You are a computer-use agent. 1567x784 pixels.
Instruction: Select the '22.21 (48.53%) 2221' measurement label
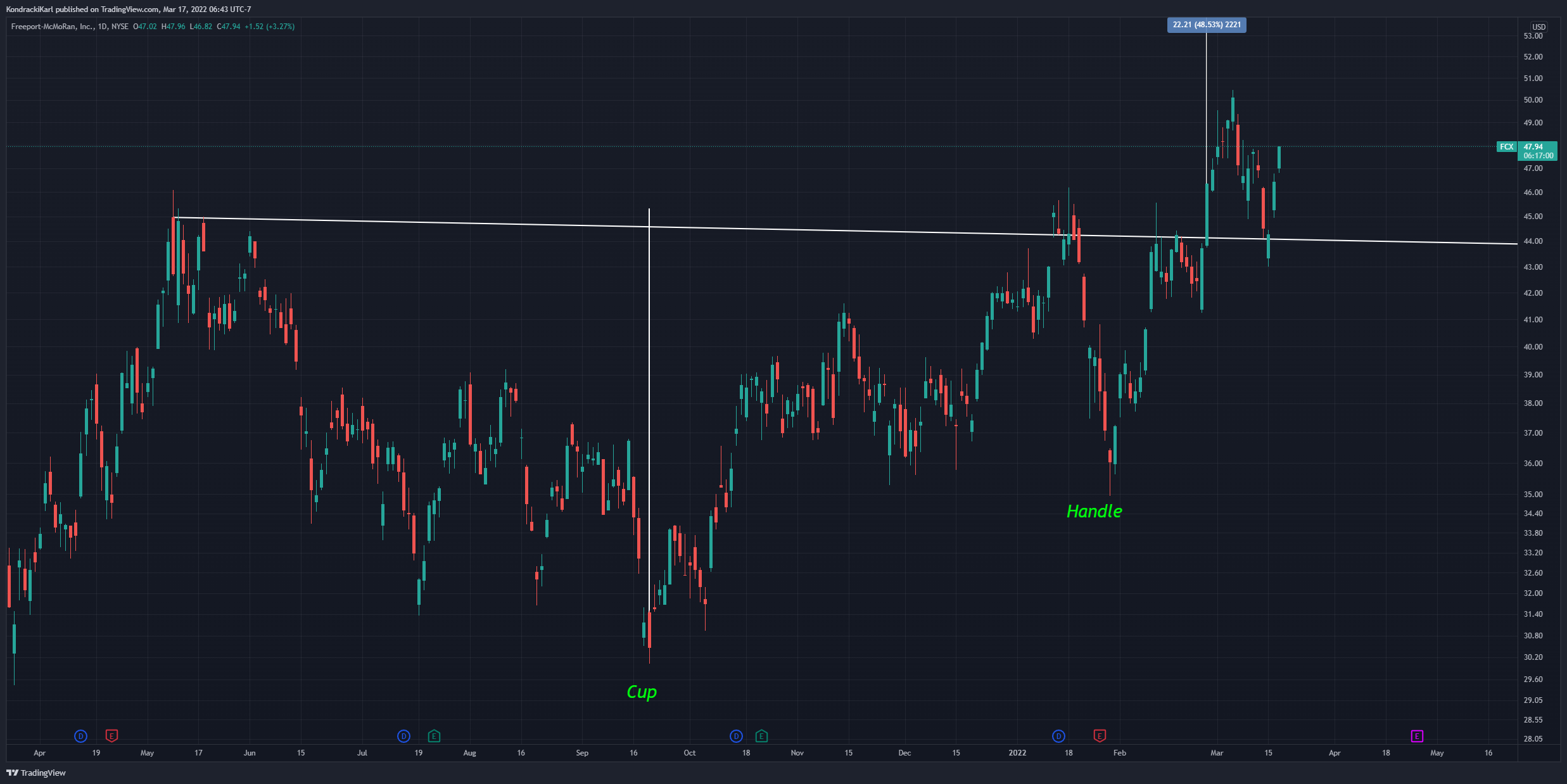(1207, 25)
